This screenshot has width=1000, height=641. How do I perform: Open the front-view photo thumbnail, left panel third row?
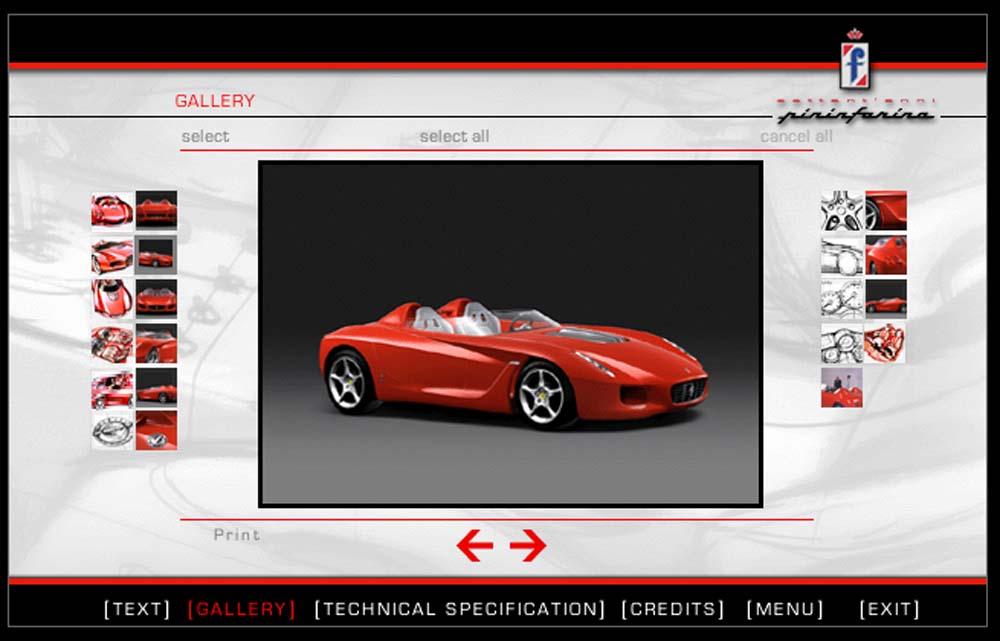156,298
